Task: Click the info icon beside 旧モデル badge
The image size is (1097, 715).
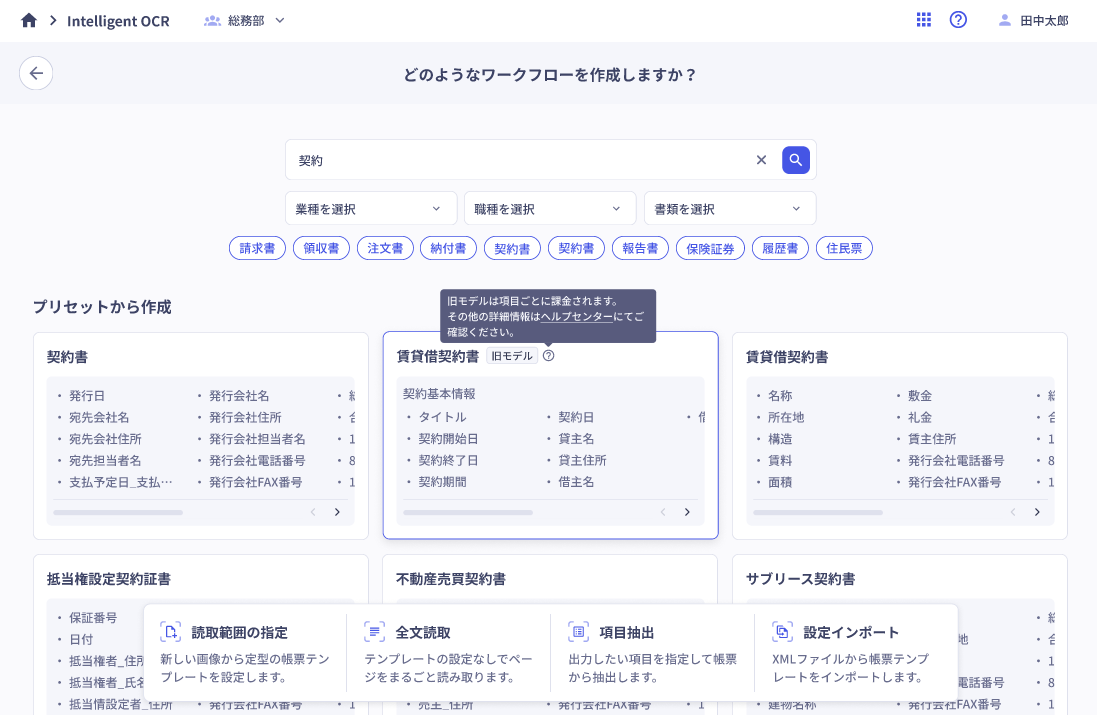Action: tap(548, 356)
